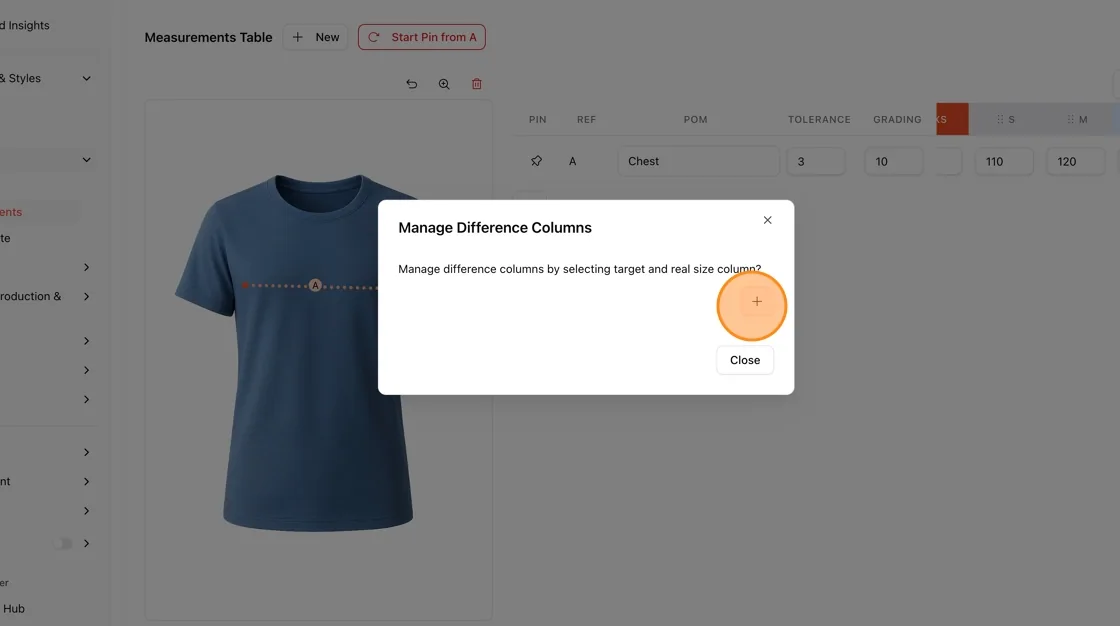This screenshot has width=1120, height=626.
Task: Click the red trash delete icon
Action: pyautogui.click(x=476, y=84)
